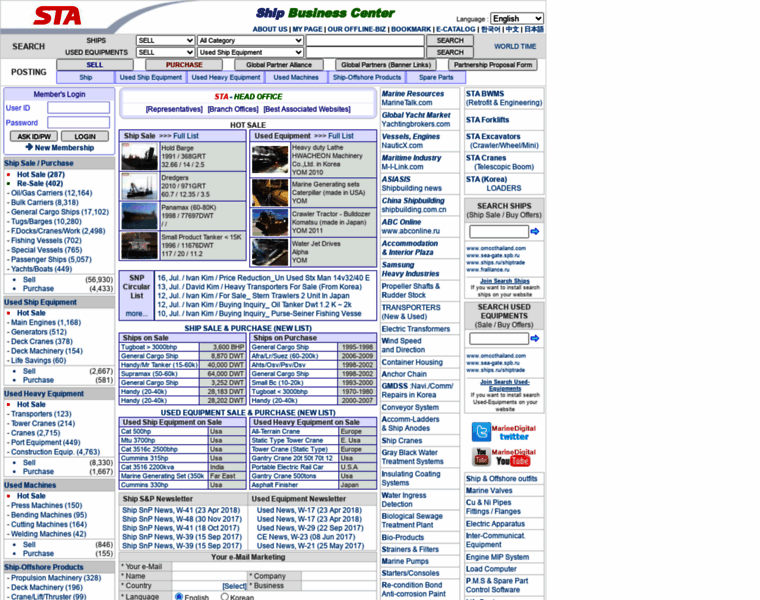This screenshot has width=760, height=600.
Task: Open the Language dropdown
Action: point(517,18)
